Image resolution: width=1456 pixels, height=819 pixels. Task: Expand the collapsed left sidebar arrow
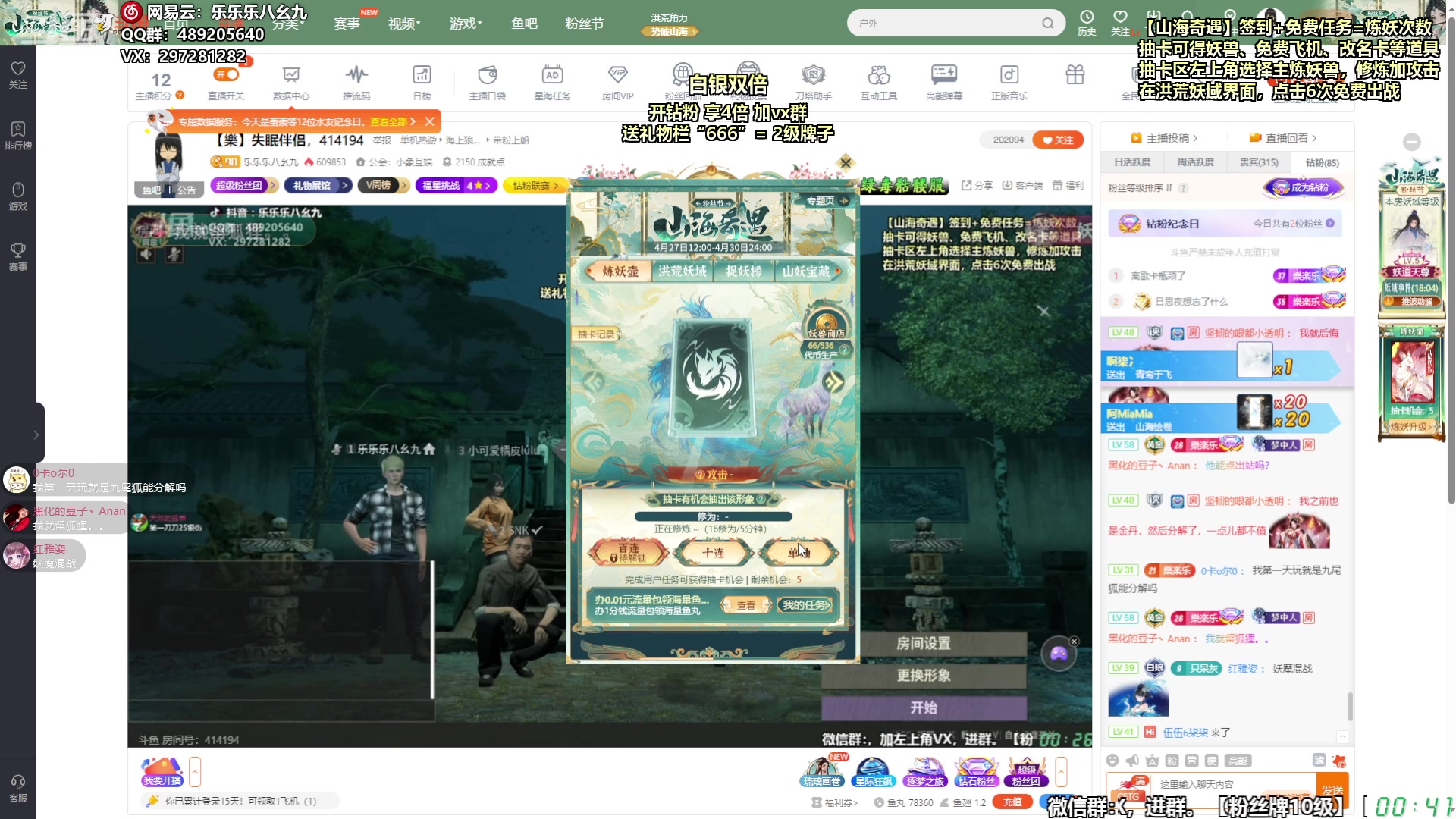36,435
